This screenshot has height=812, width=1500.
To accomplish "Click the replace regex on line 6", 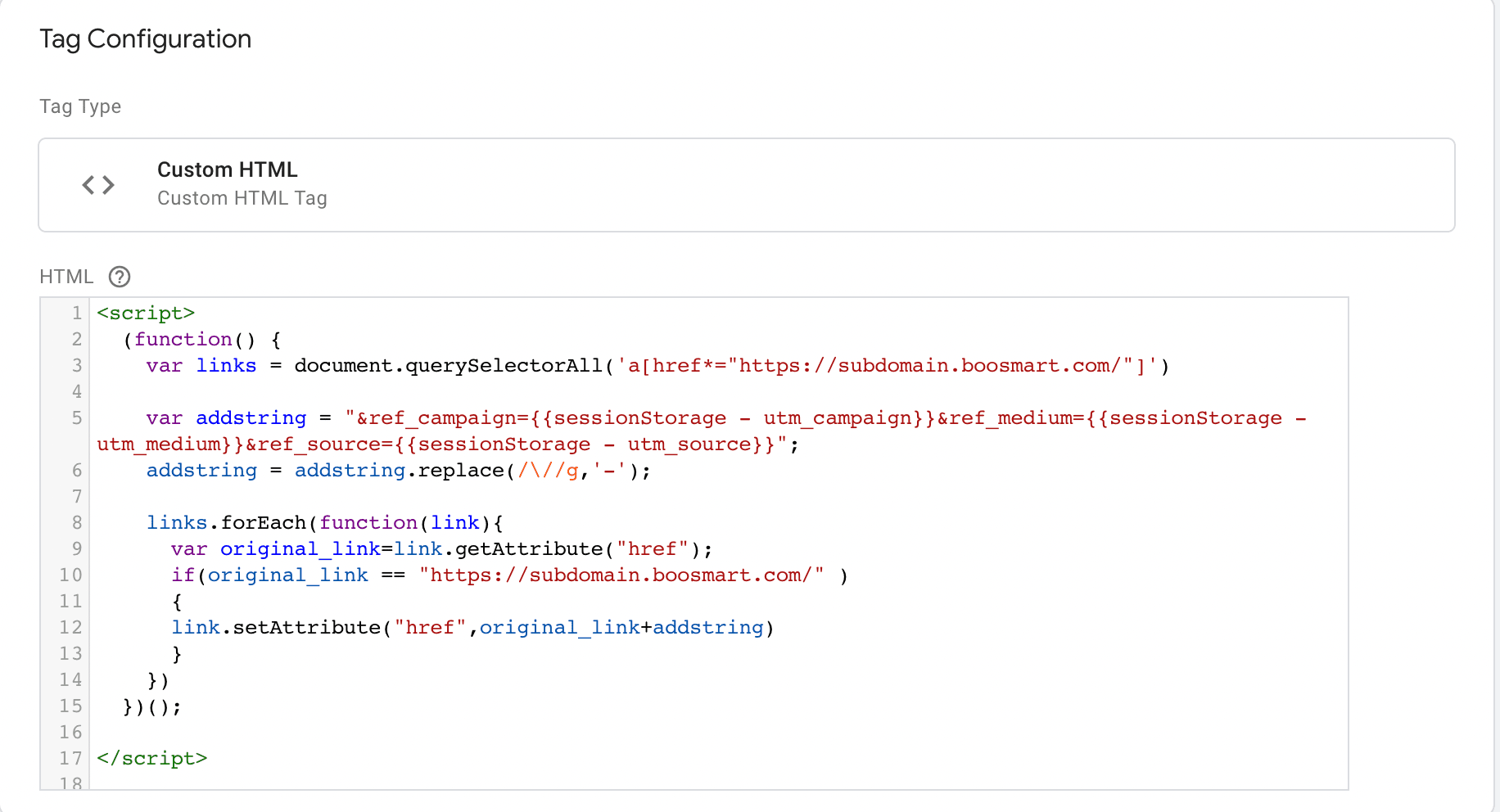I will pyautogui.click(x=545, y=470).
